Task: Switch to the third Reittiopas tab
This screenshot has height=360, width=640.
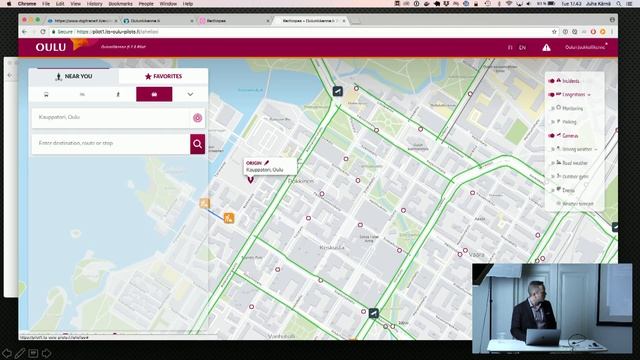Action: (x=233, y=20)
